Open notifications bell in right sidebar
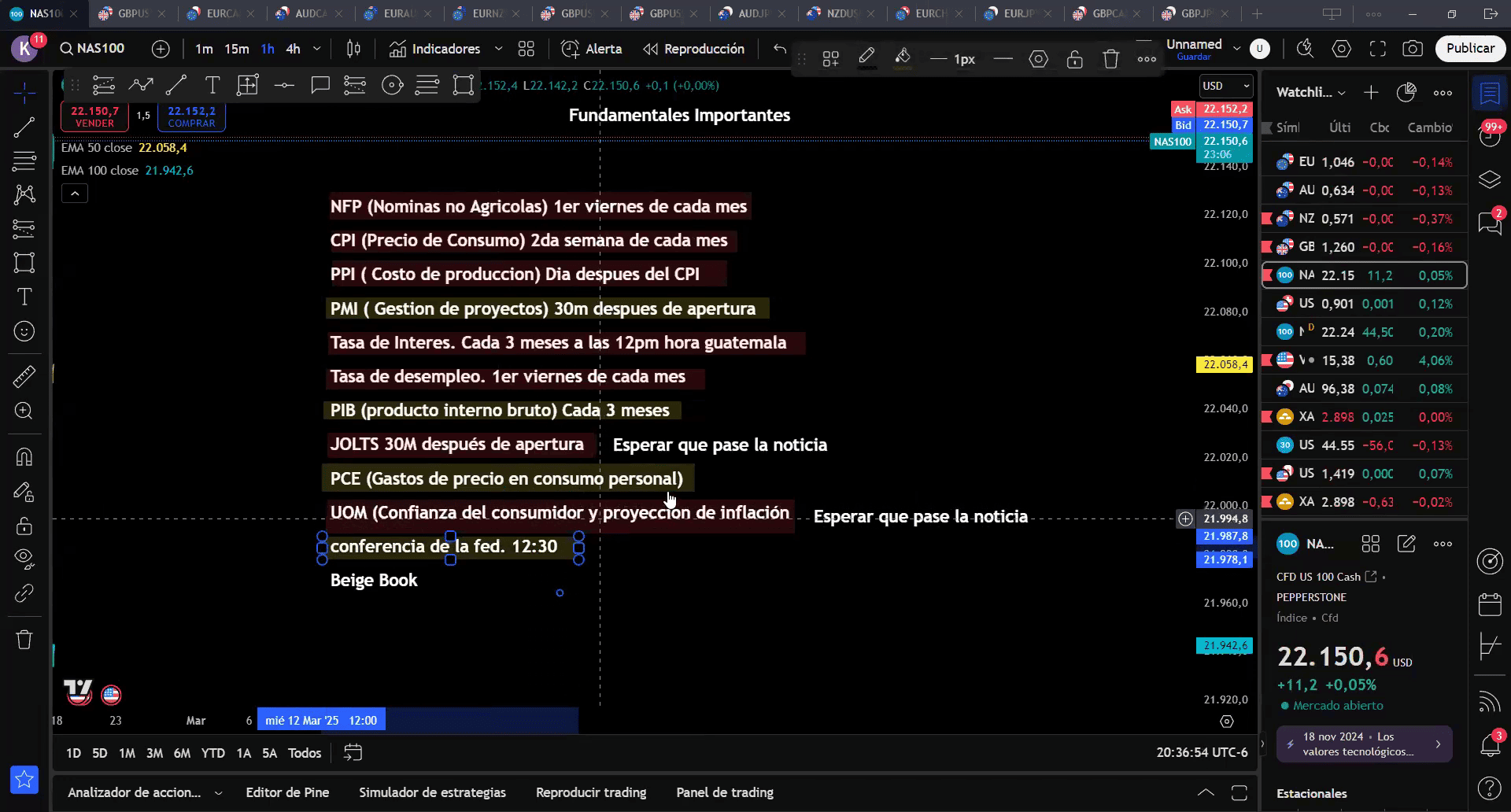1511x812 pixels. (x=1490, y=744)
